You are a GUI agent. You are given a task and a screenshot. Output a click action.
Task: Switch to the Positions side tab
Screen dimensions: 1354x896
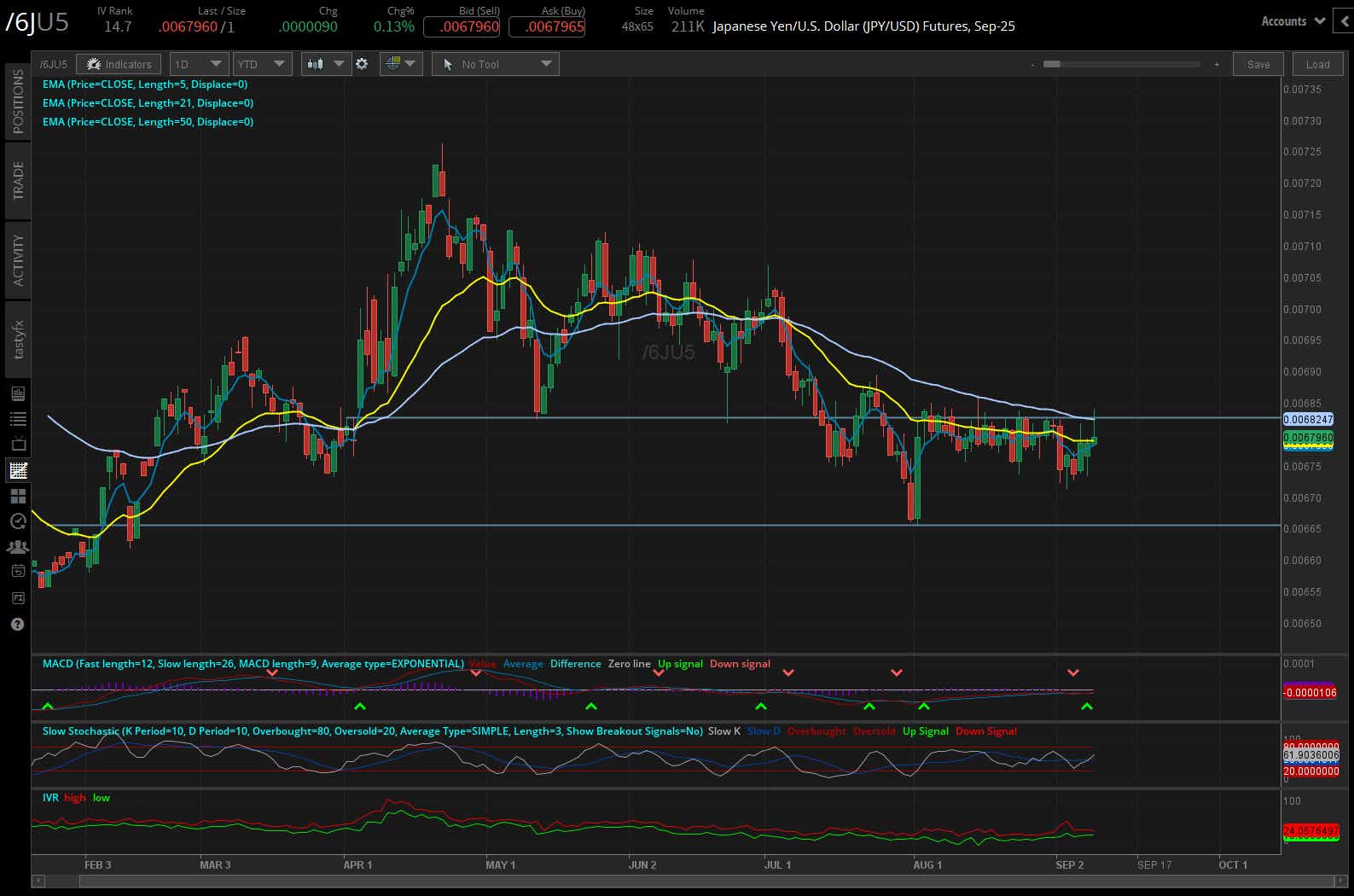coord(18,101)
